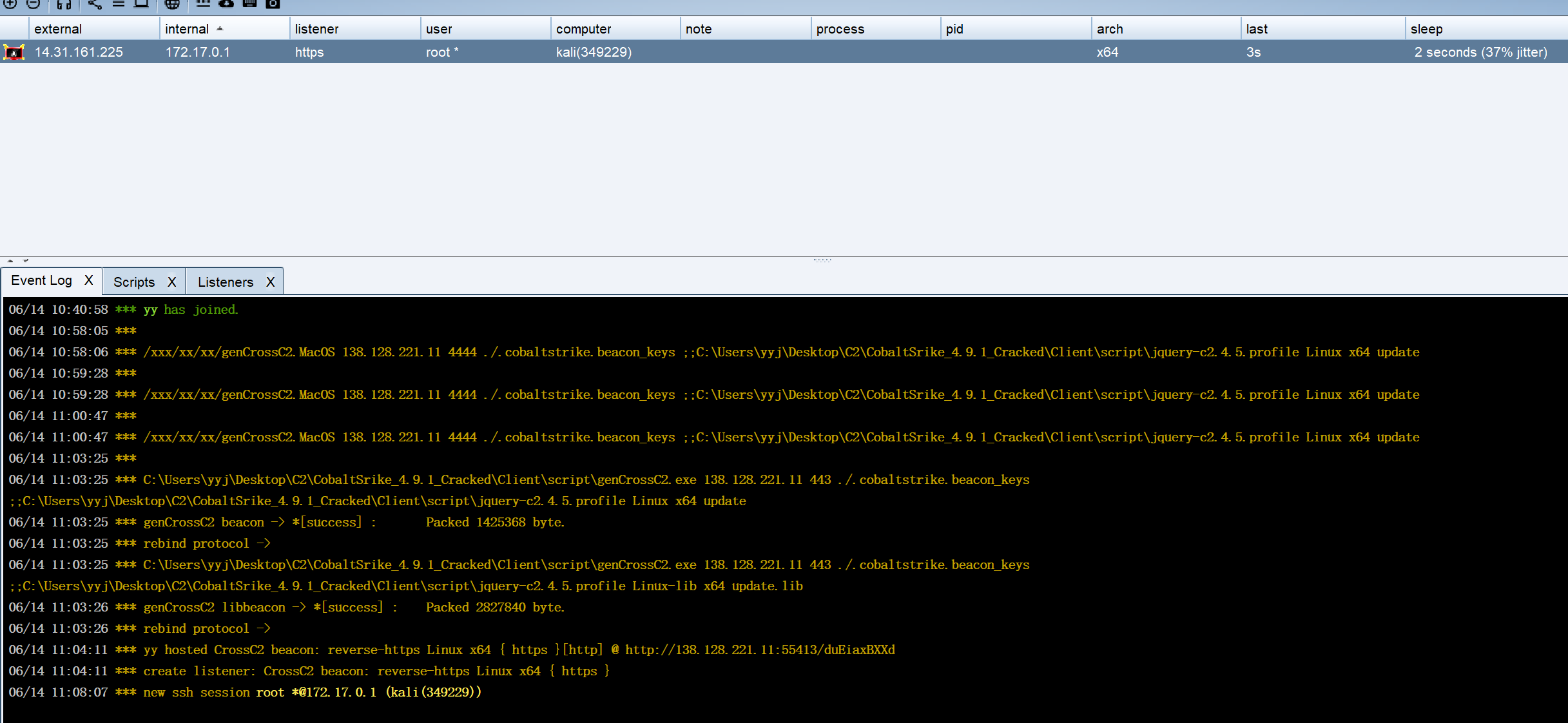1568x723 pixels.
Task: Click the empty 06/14 10:58:05 log entry
Action: 73,331
